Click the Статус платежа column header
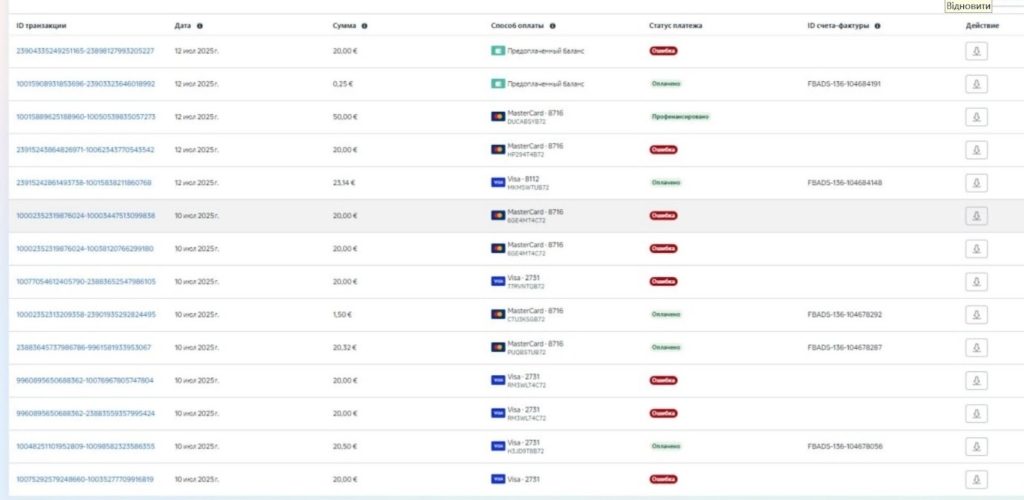 [675, 25]
